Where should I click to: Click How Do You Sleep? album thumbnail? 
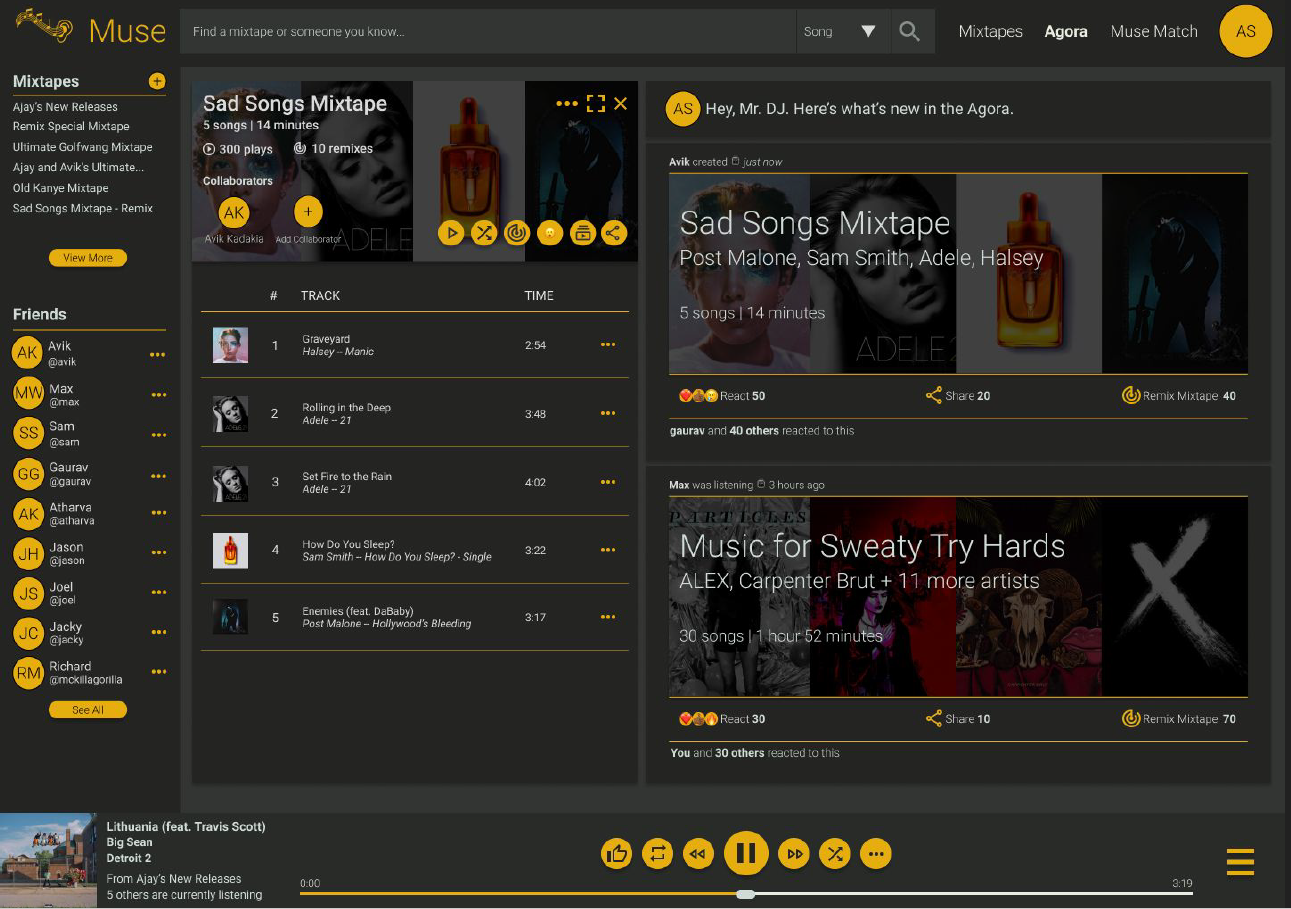click(230, 550)
